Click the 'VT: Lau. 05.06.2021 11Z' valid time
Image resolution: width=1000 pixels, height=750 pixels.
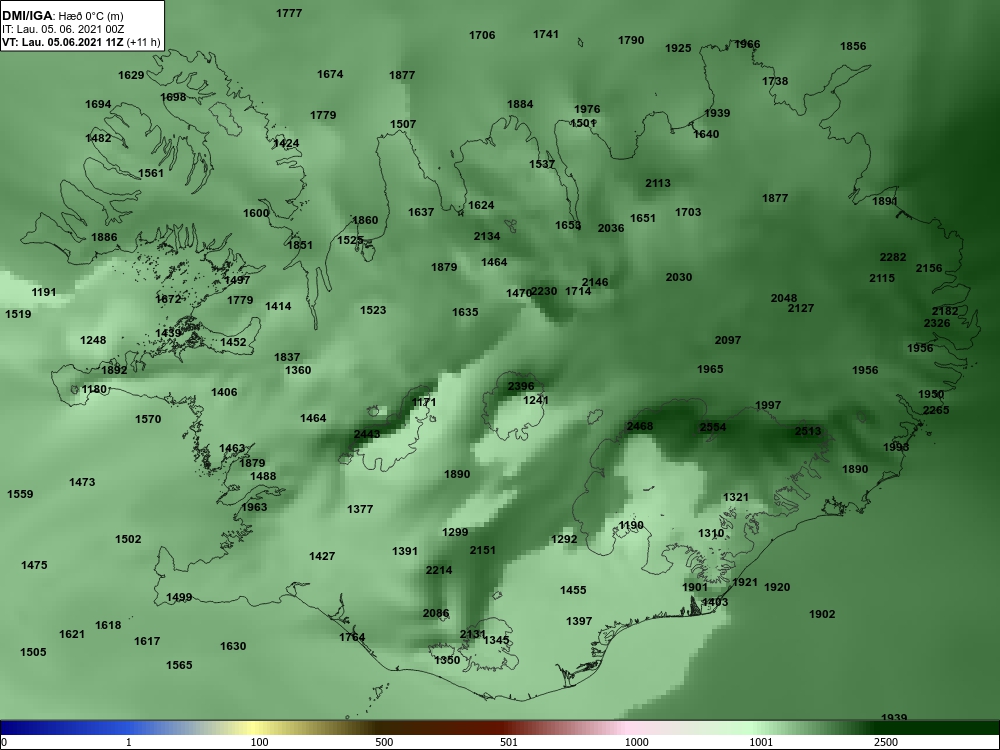(x=63, y=43)
